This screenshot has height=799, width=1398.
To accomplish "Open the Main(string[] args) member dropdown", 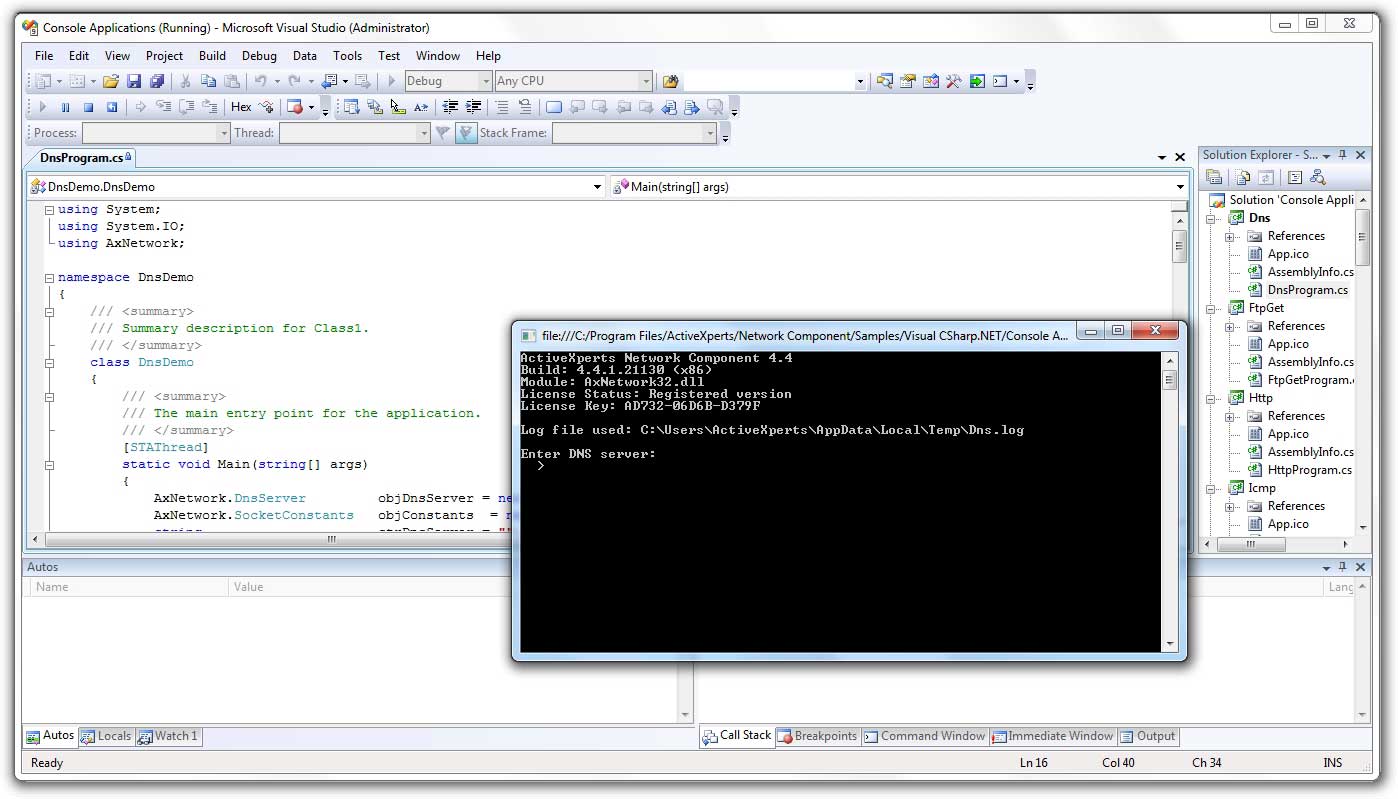I will tap(1180, 186).
